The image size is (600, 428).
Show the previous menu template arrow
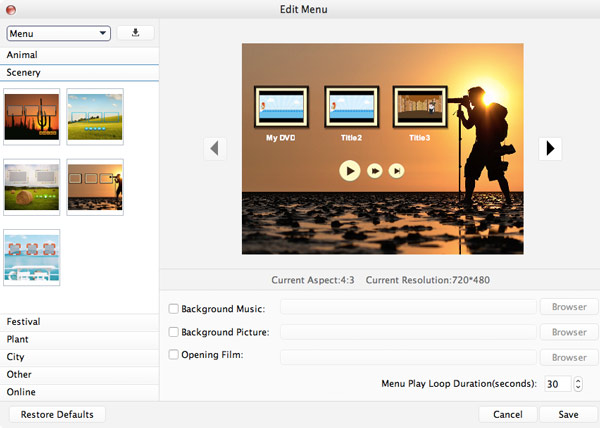(x=215, y=148)
